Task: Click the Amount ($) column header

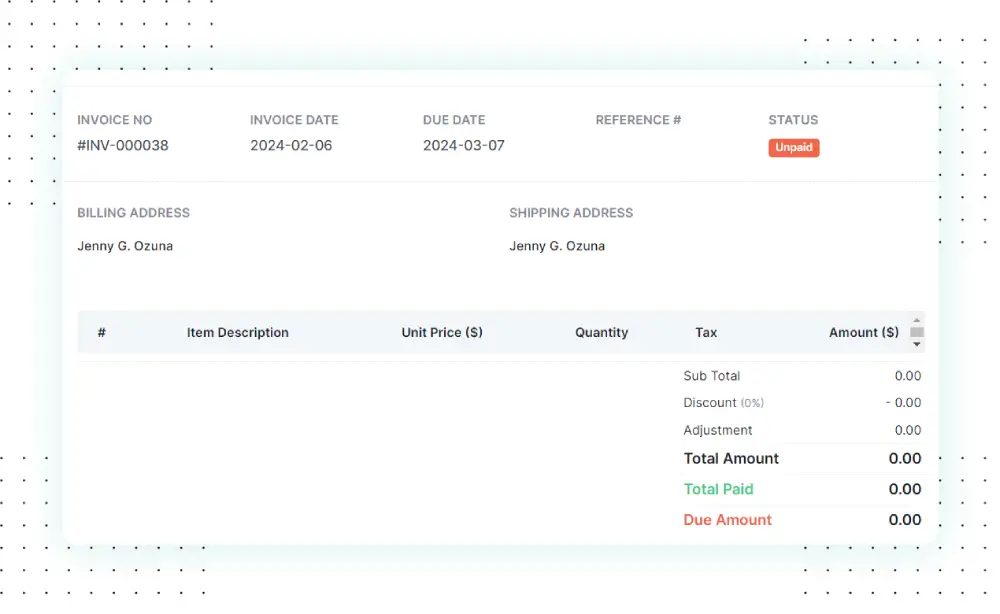Action: pos(864,332)
